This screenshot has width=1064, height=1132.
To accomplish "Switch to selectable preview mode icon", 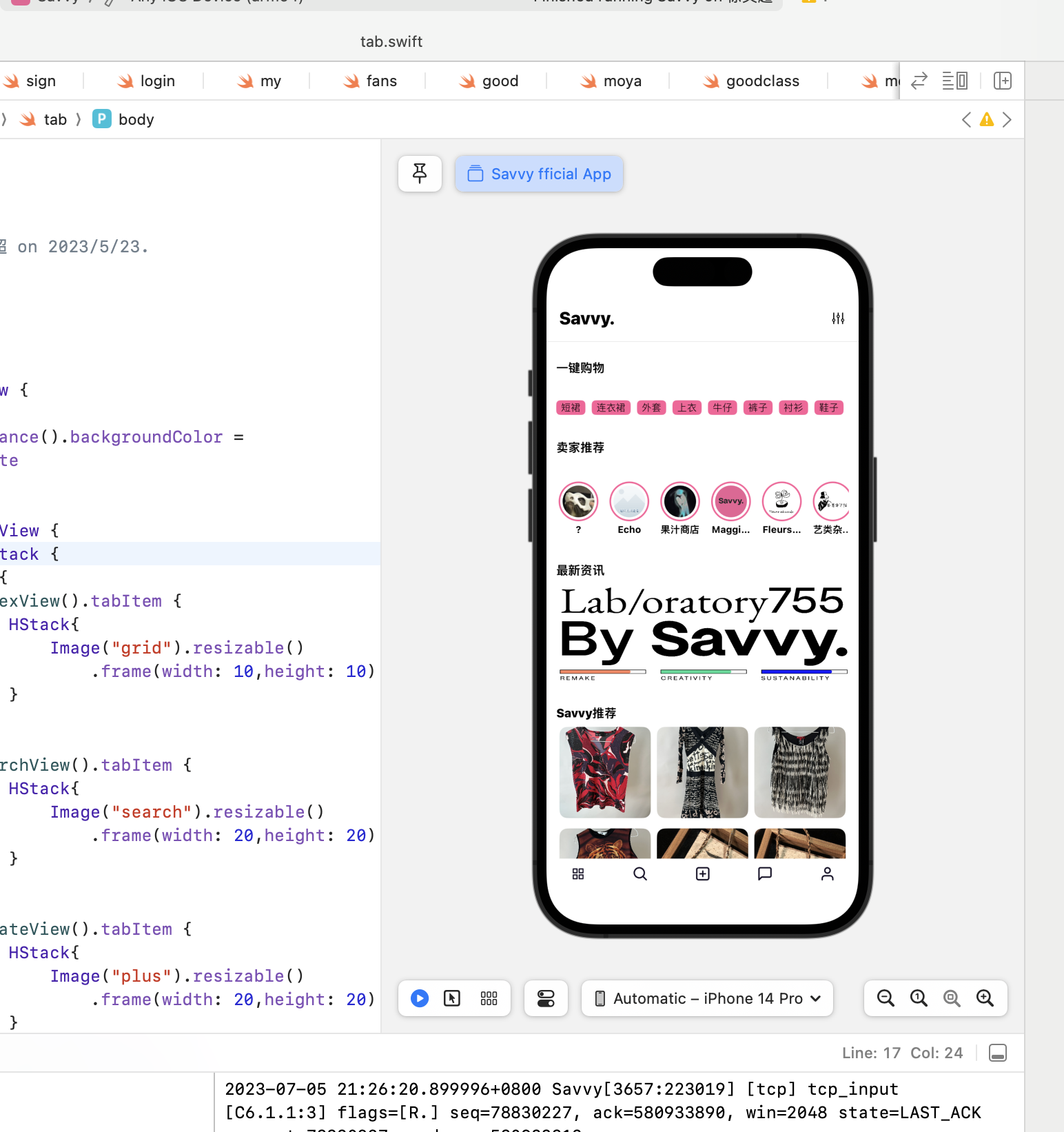I will pyautogui.click(x=452, y=998).
